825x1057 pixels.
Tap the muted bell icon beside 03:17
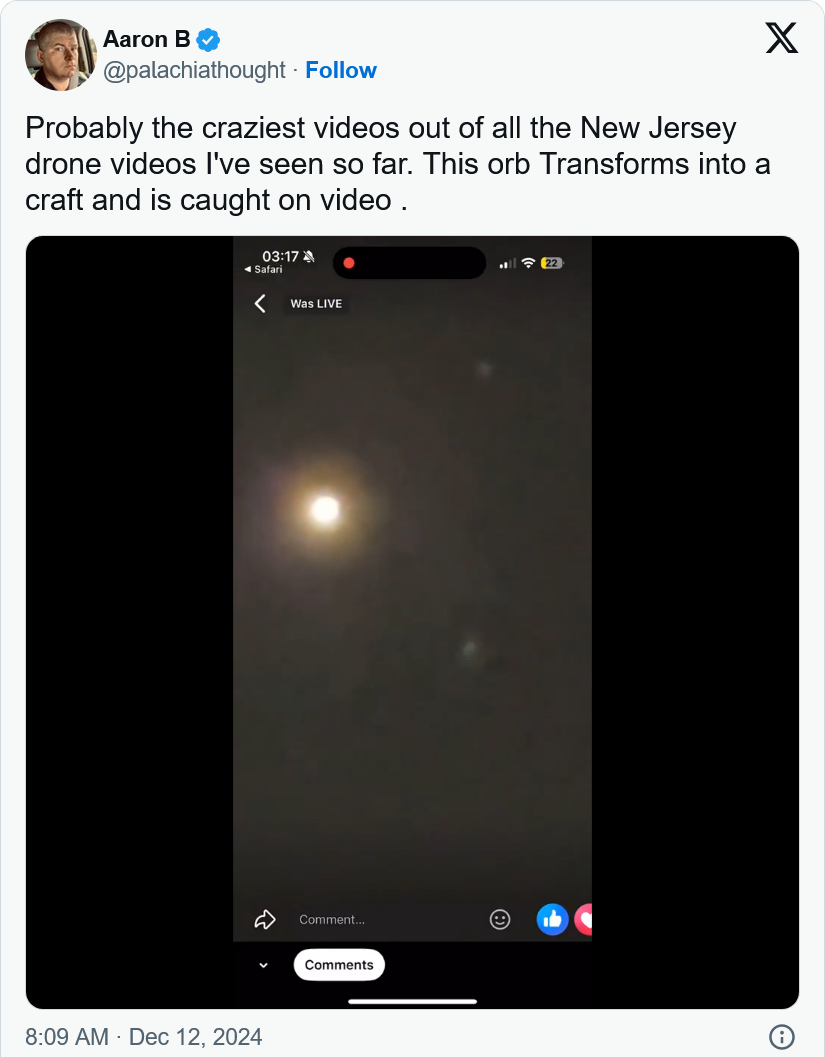[309, 257]
